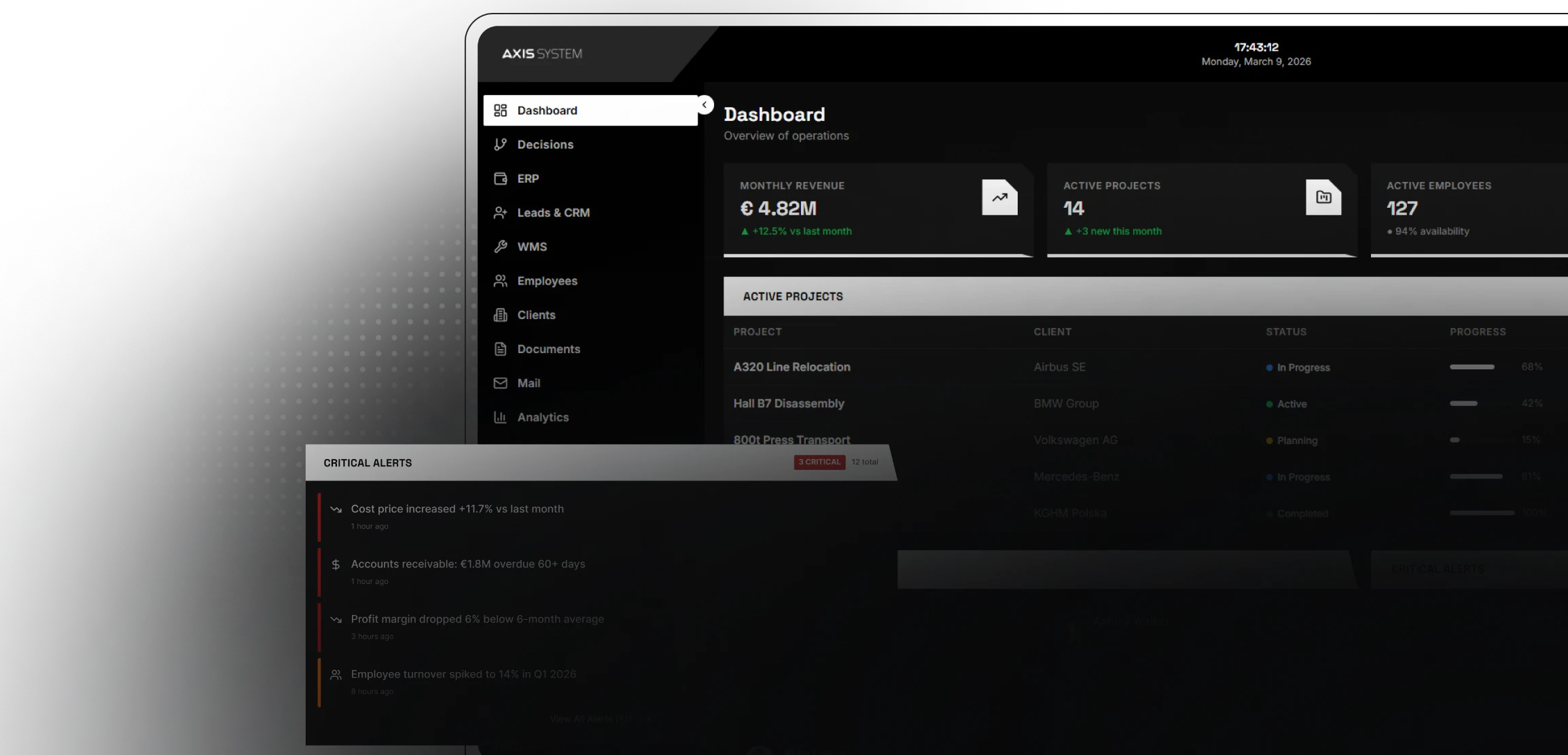This screenshot has width=1568, height=755.
Task: Open the Decisions branch icon
Action: (501, 145)
